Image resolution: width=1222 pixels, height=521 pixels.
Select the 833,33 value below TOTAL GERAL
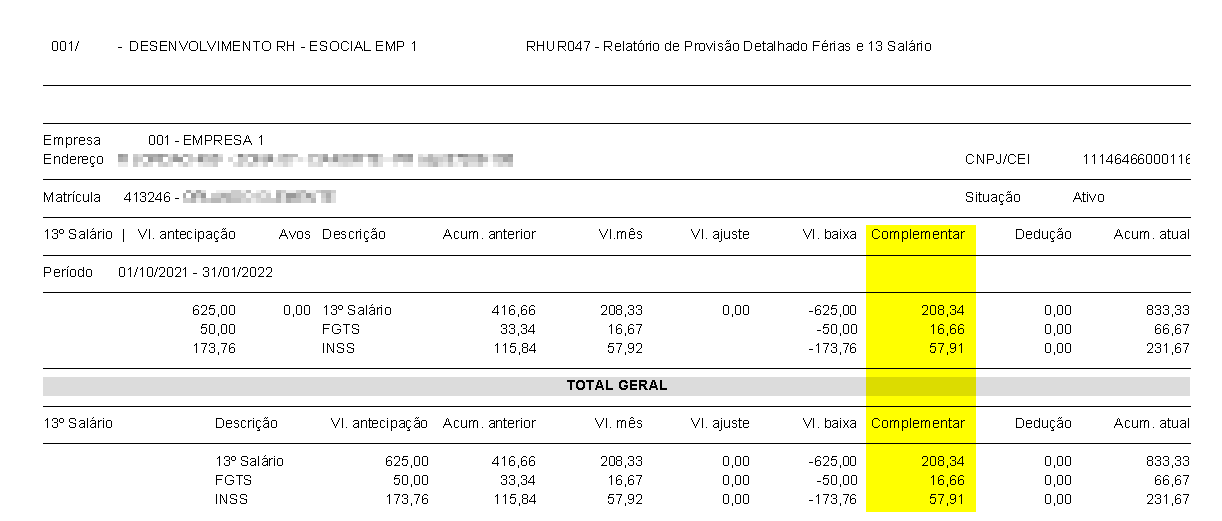click(1168, 461)
